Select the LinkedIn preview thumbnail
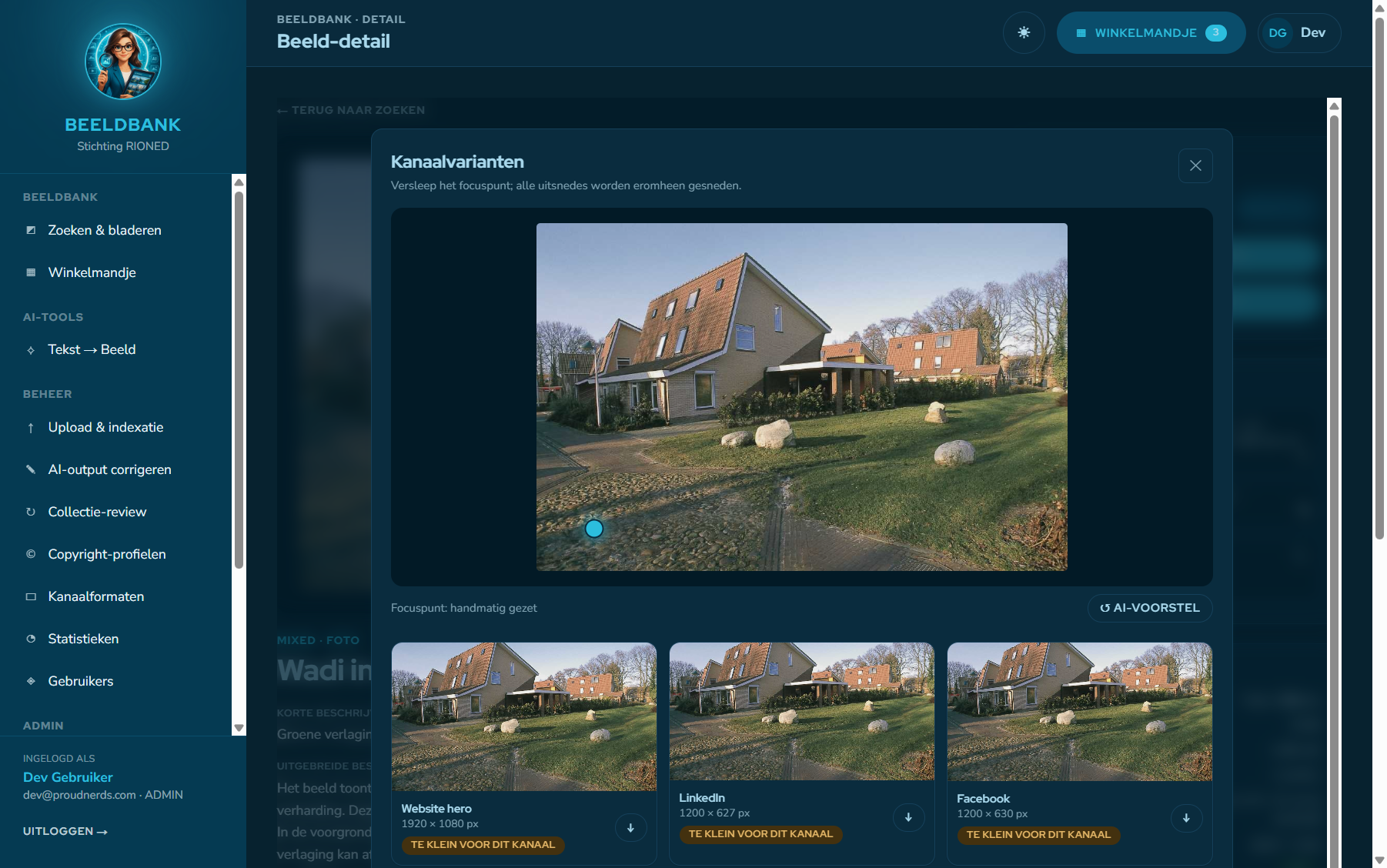 802,712
